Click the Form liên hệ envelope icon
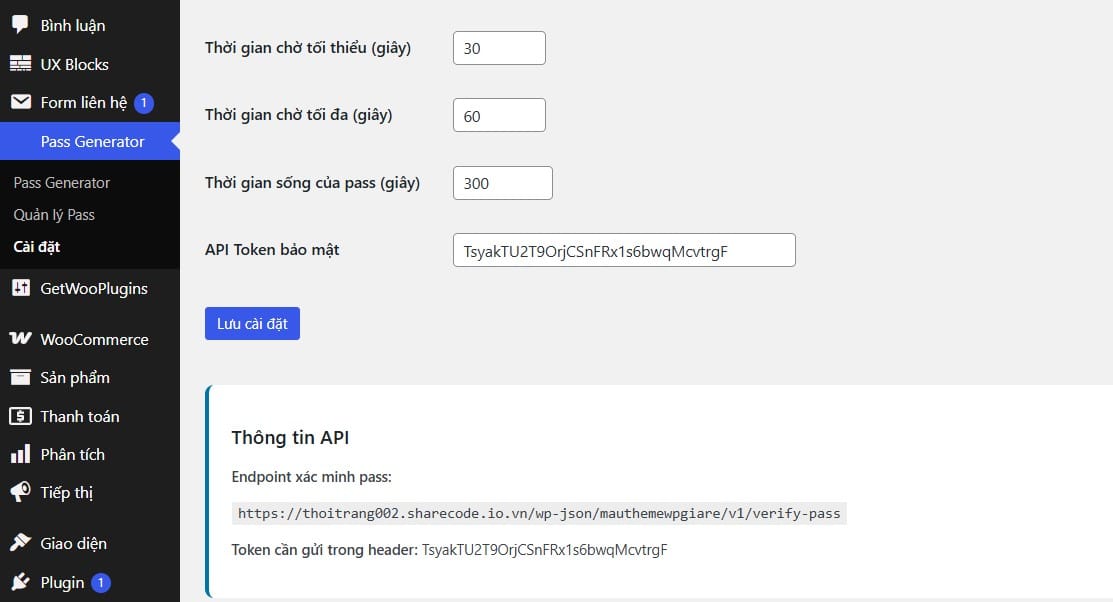The height and width of the screenshot is (602, 1113). click(x=20, y=102)
